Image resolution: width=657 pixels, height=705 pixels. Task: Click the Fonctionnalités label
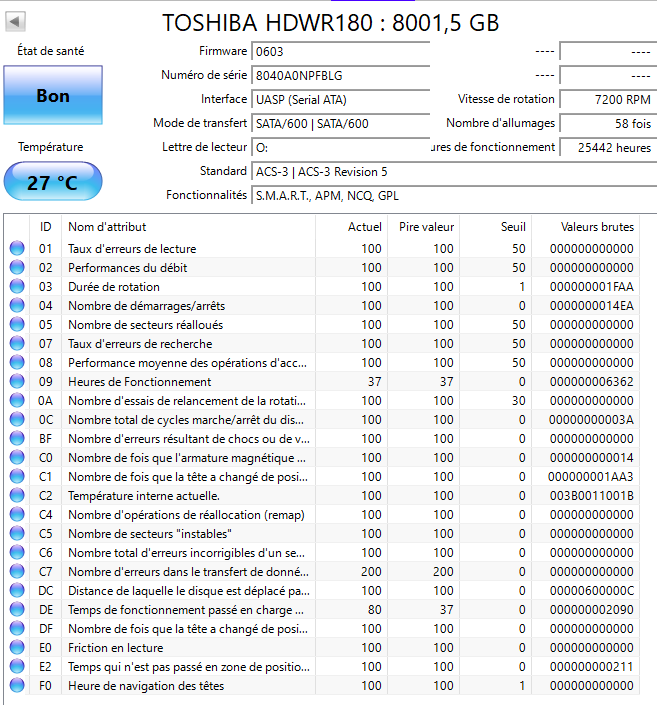(206, 195)
